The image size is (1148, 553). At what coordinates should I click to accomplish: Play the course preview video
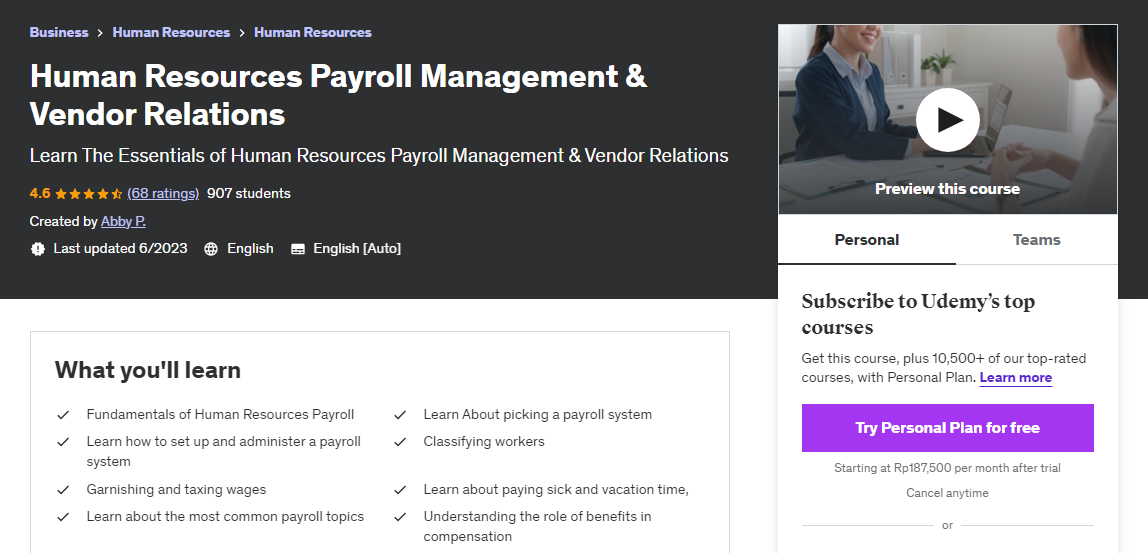coord(947,119)
